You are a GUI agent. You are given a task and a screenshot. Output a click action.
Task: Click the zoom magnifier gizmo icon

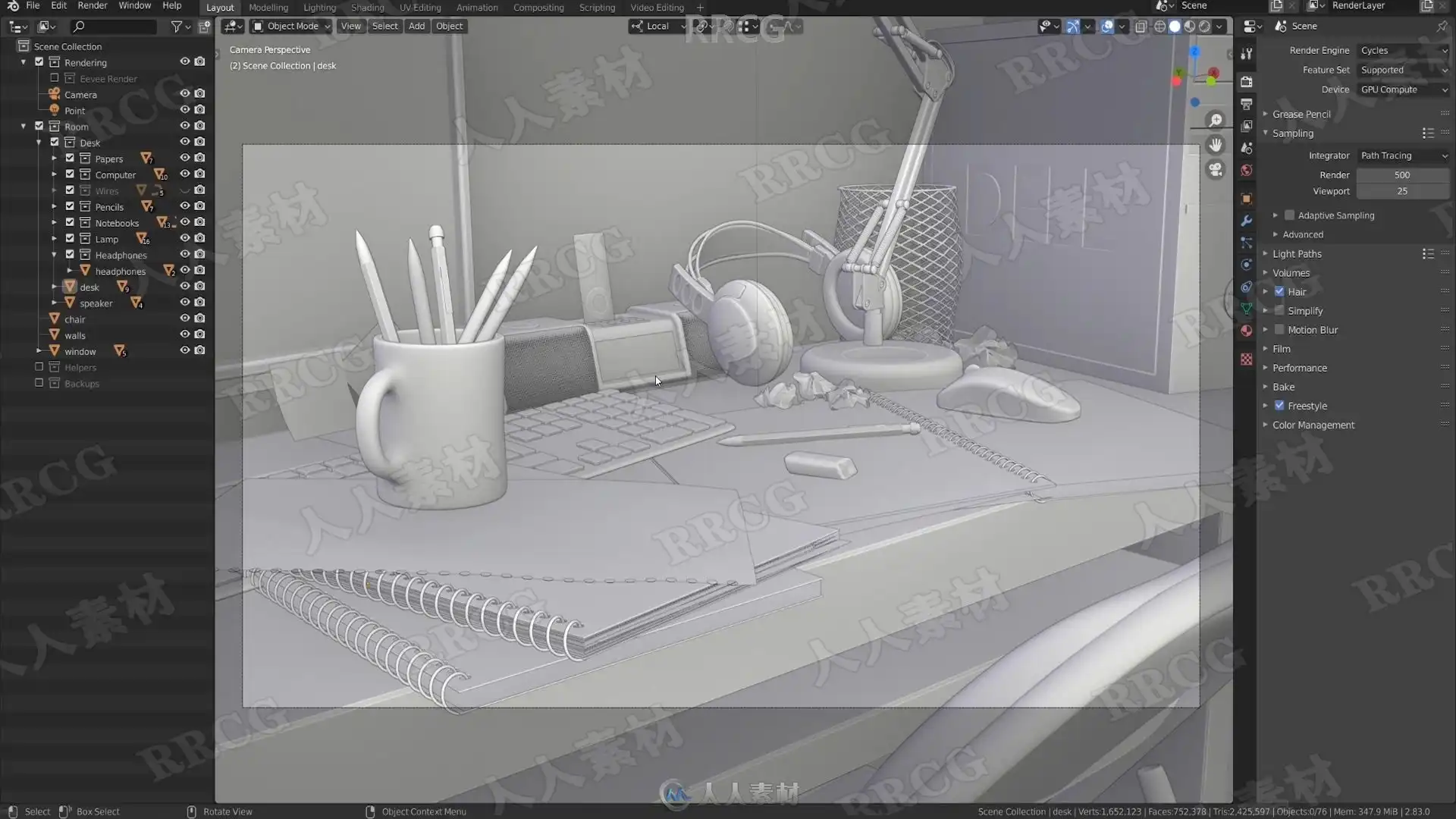tap(1216, 121)
